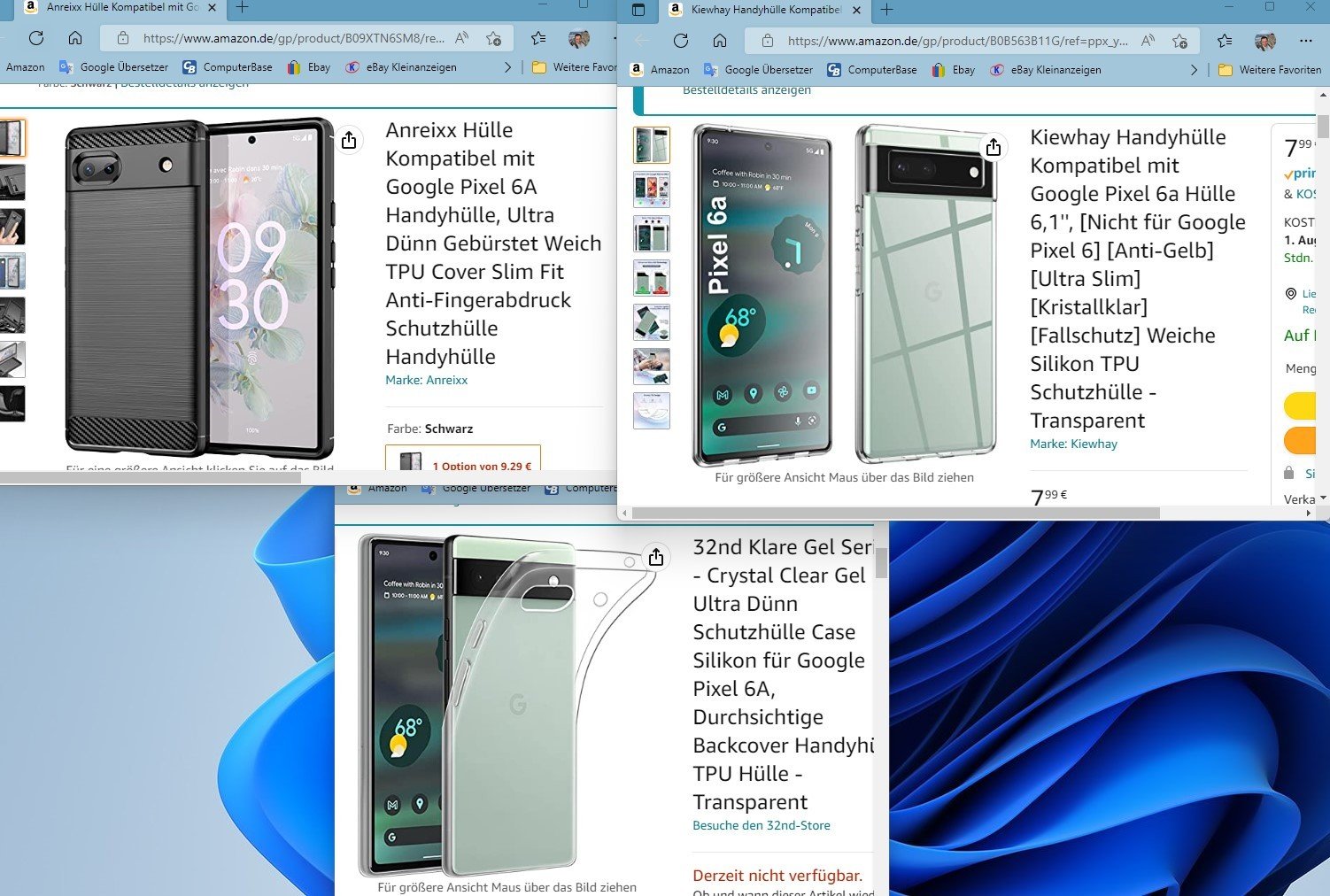Screen dimensions: 1330x896
Task: Open Ebay bookmark in the Kiewhay window
Action: [x=954, y=70]
